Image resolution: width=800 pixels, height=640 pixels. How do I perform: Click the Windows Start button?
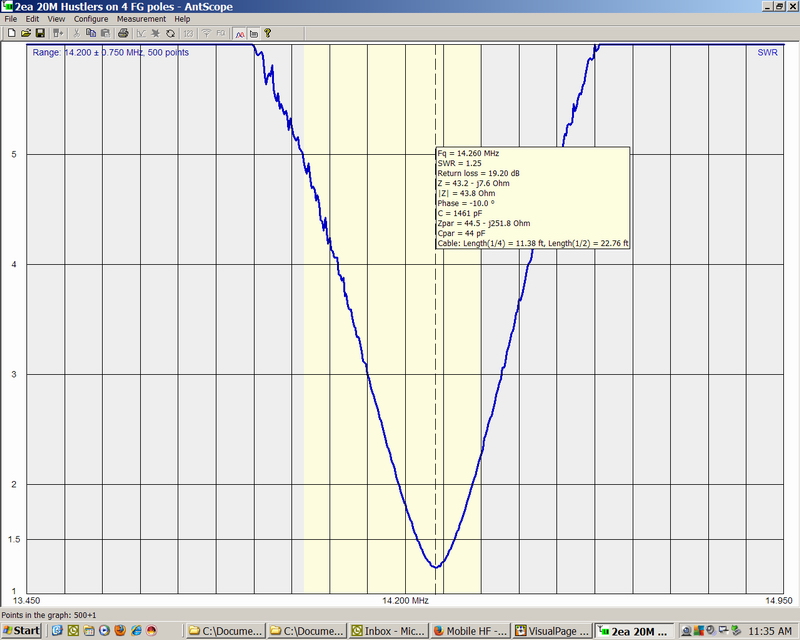coord(22,631)
